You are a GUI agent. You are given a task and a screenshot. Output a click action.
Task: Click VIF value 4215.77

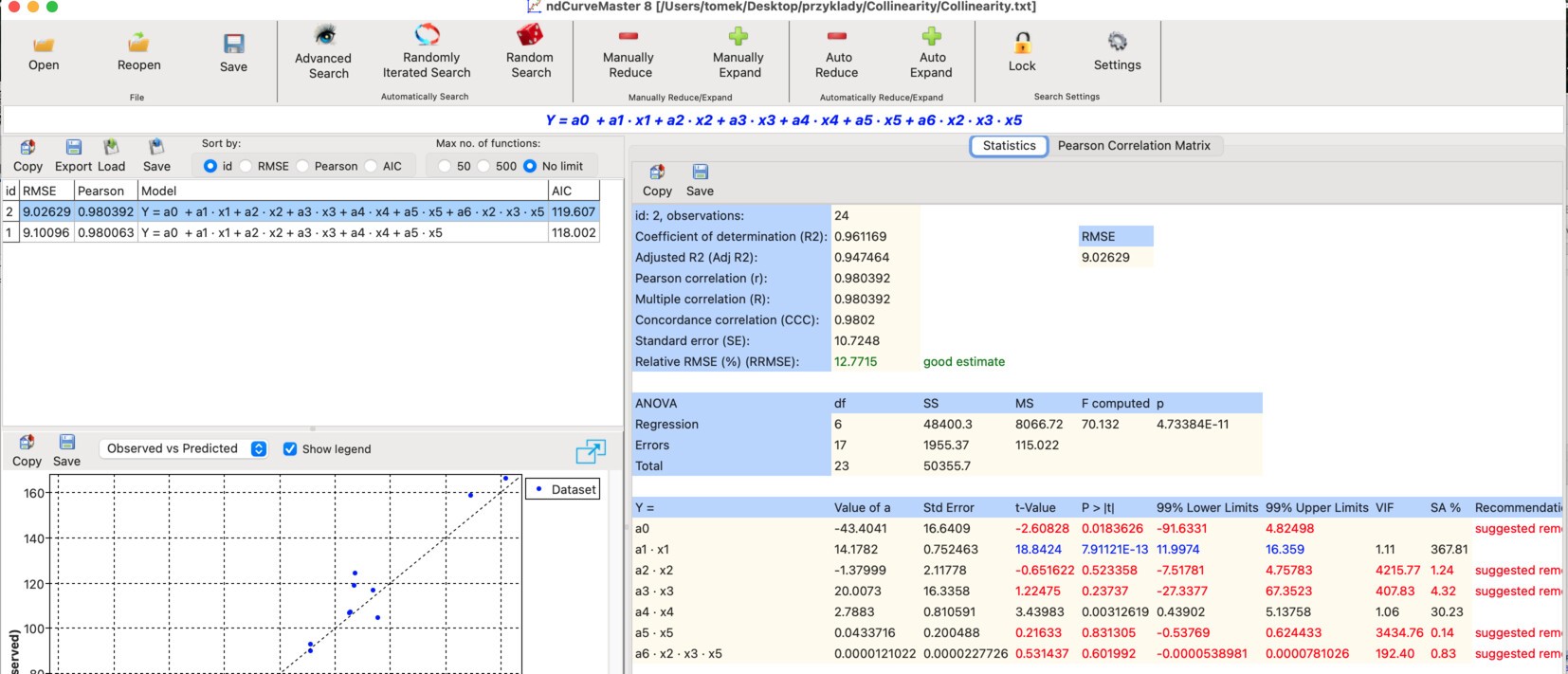tap(1398, 570)
